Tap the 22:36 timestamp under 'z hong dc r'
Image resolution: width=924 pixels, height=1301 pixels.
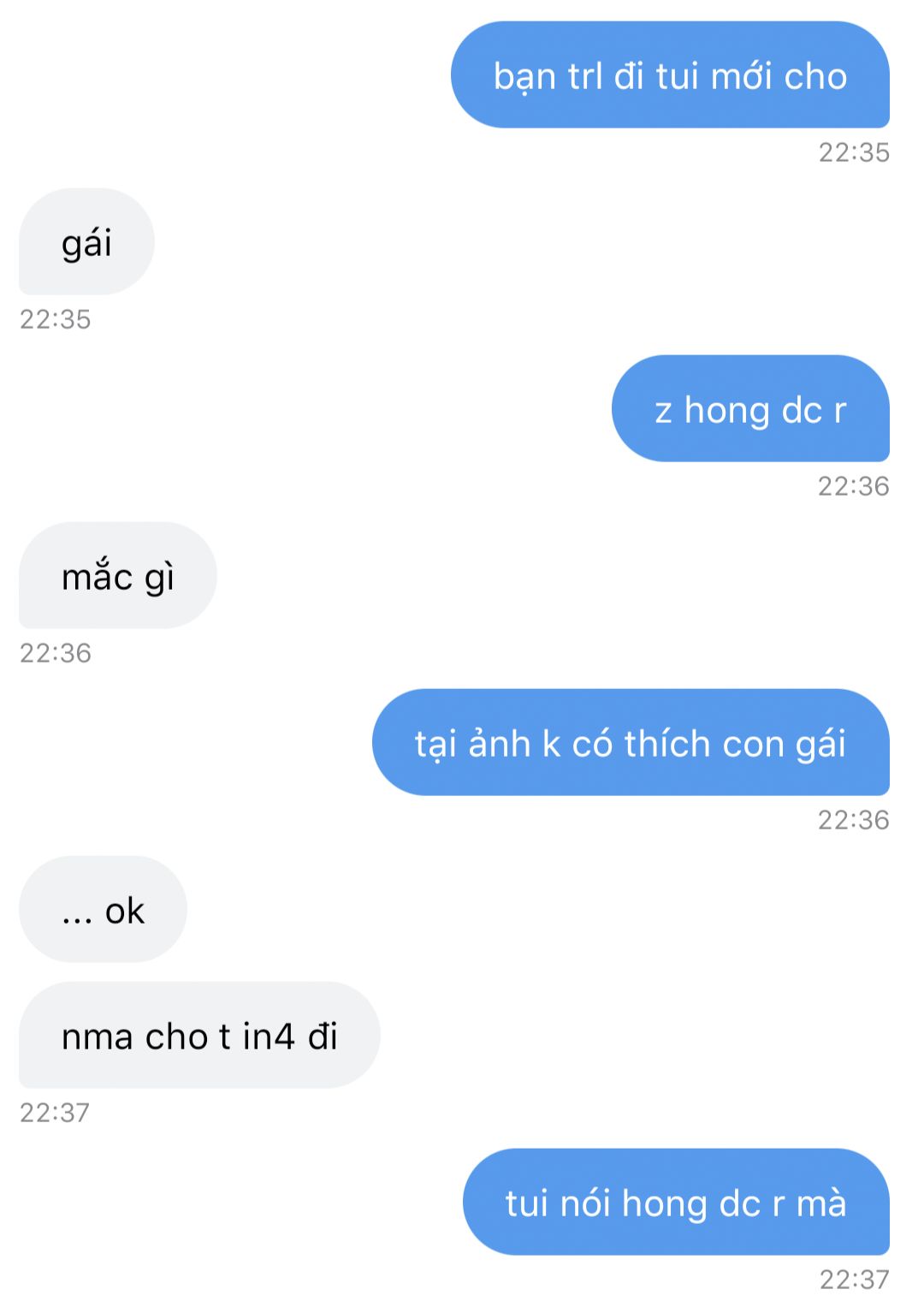(x=854, y=486)
